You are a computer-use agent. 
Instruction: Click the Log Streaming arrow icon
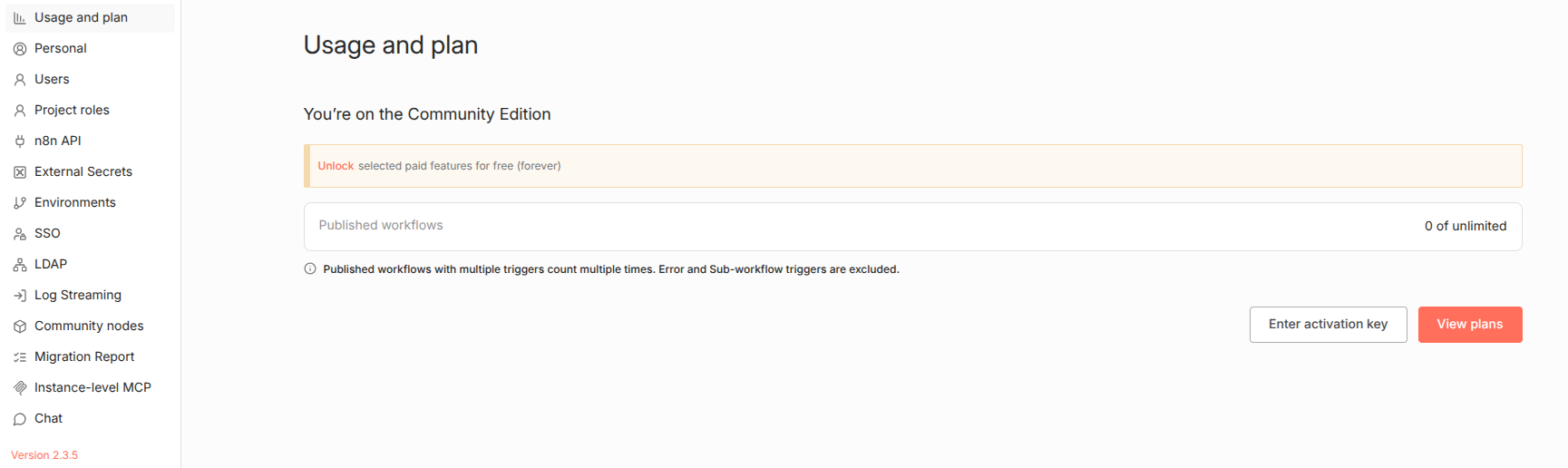20,296
